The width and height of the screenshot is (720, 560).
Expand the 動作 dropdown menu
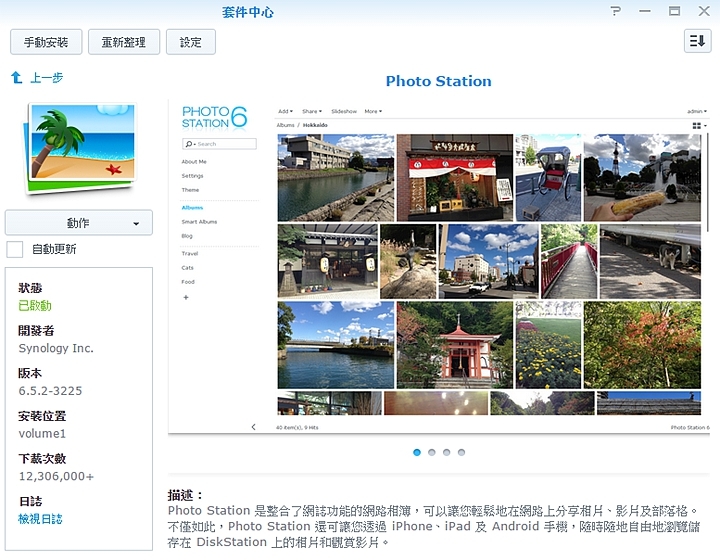pos(79,223)
